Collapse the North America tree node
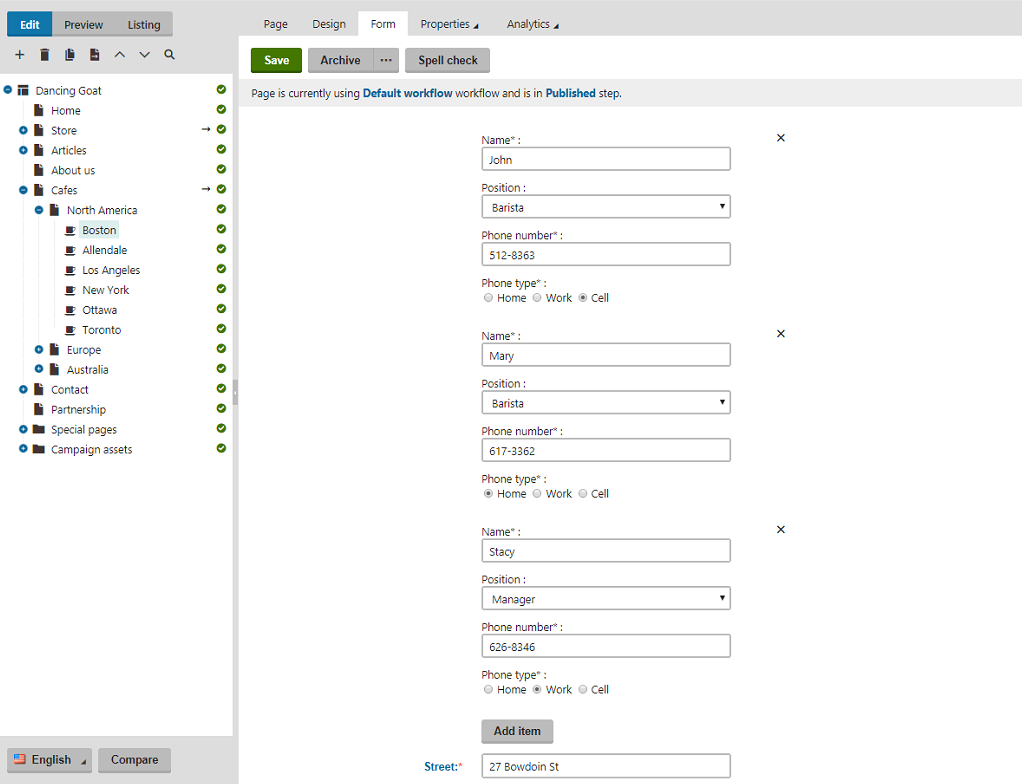1022x784 pixels. tap(39, 210)
